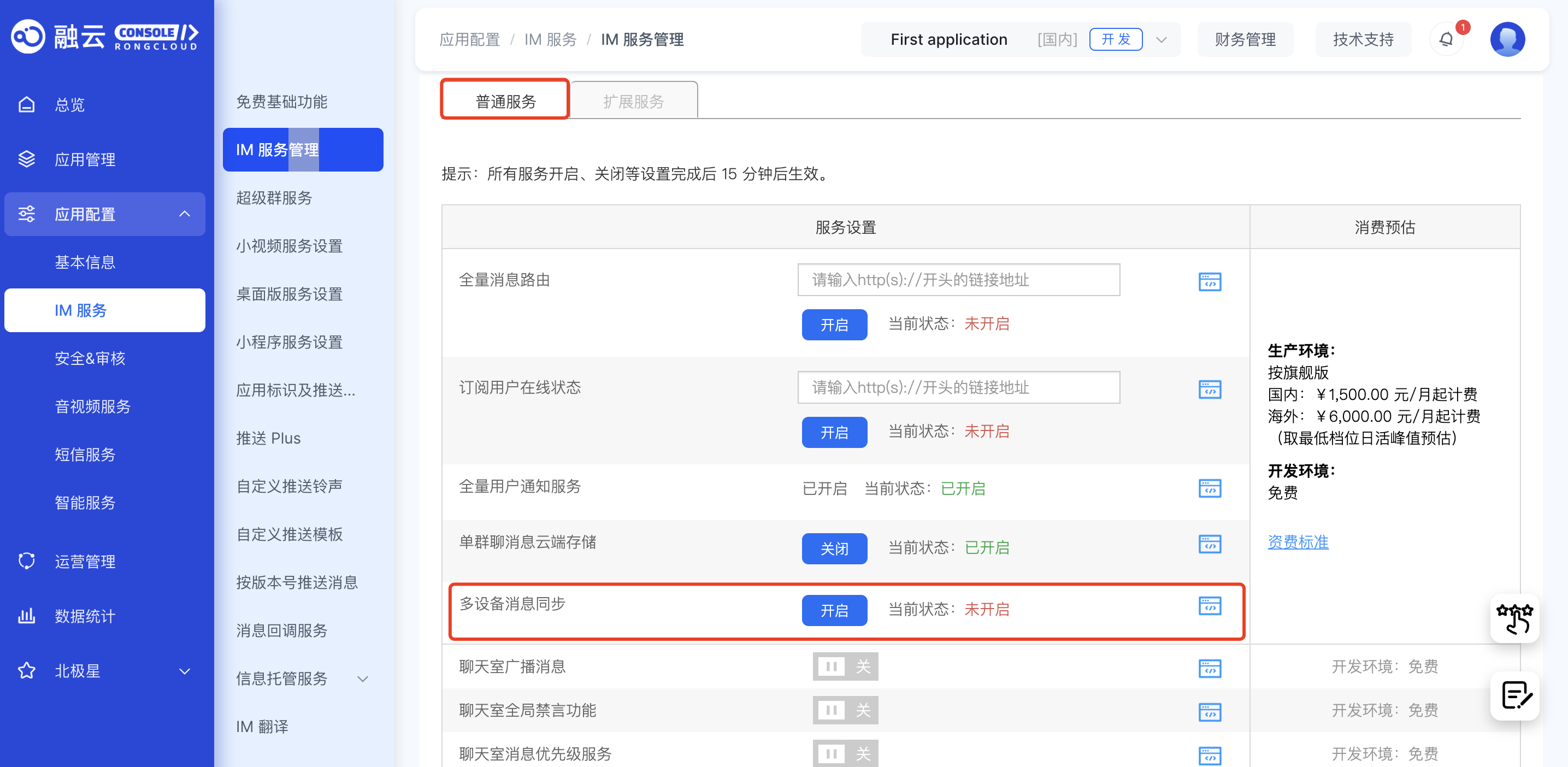Open the 资费标准 link
Viewport: 1568px width, 767px height.
click(1297, 542)
